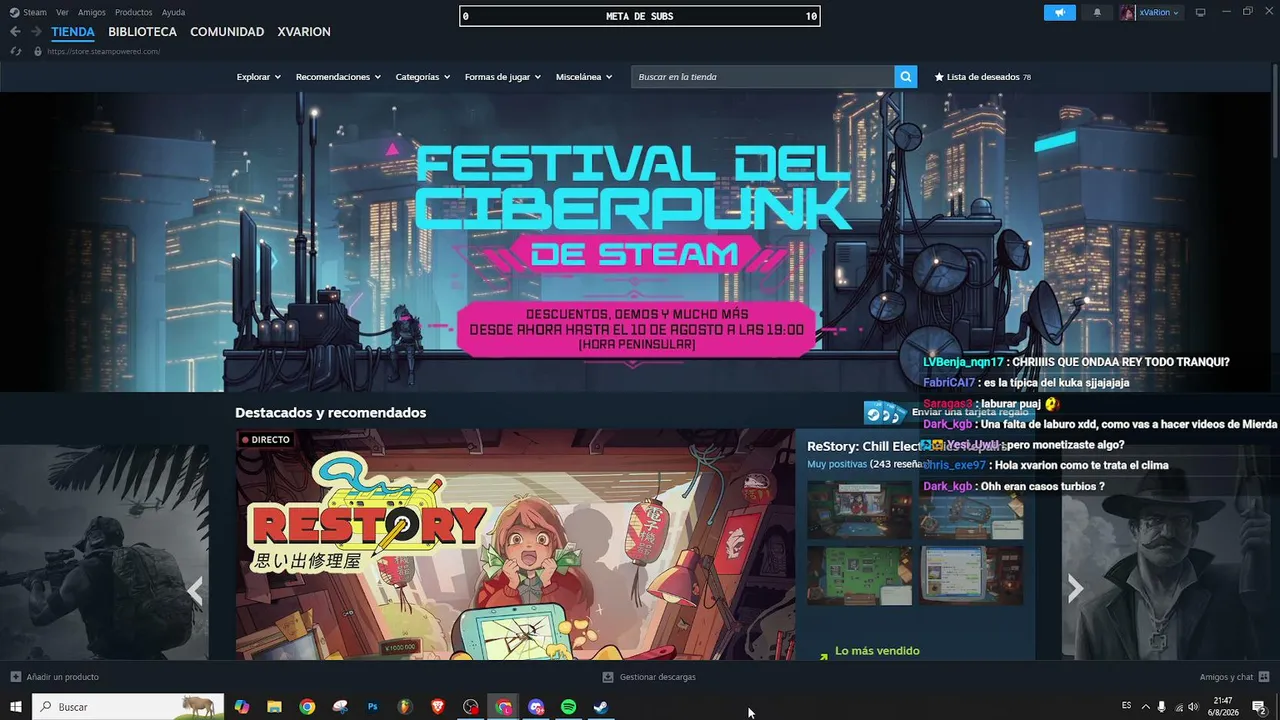Open Big Picture mode monitor icon
Screen dimensions: 1280x720
(1200, 13)
